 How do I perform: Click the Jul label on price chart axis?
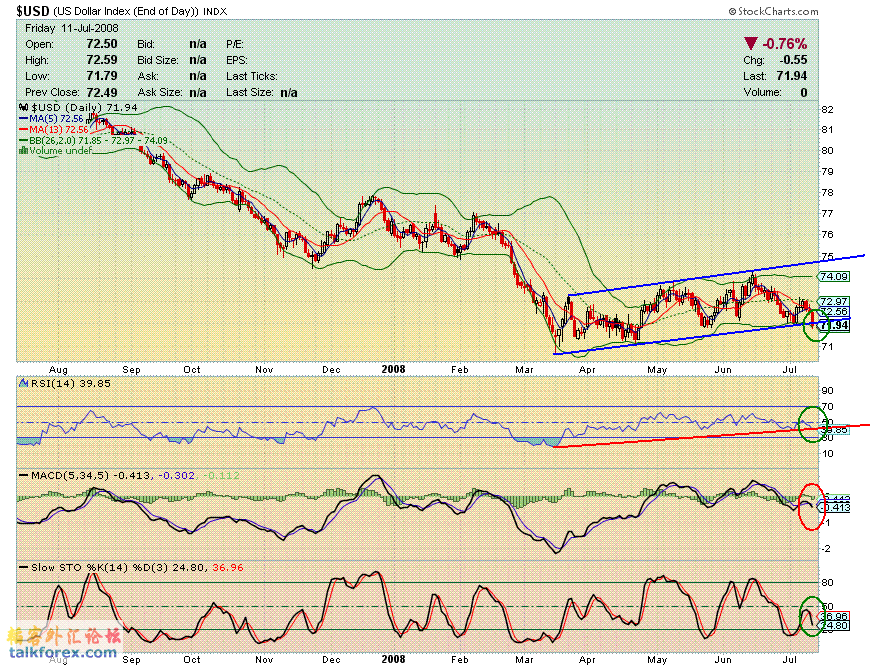tap(790, 370)
